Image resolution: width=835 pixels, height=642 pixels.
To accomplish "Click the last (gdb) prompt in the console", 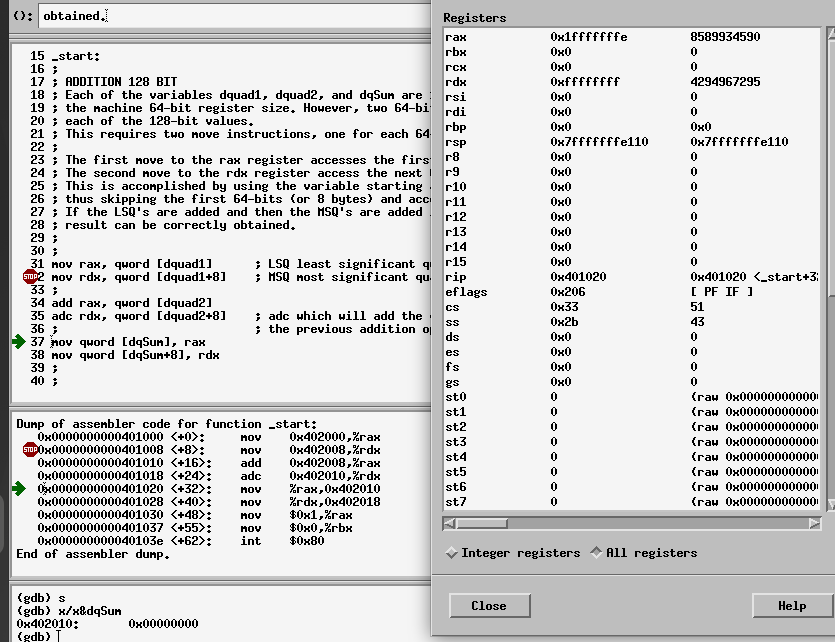I will [x=34, y=636].
